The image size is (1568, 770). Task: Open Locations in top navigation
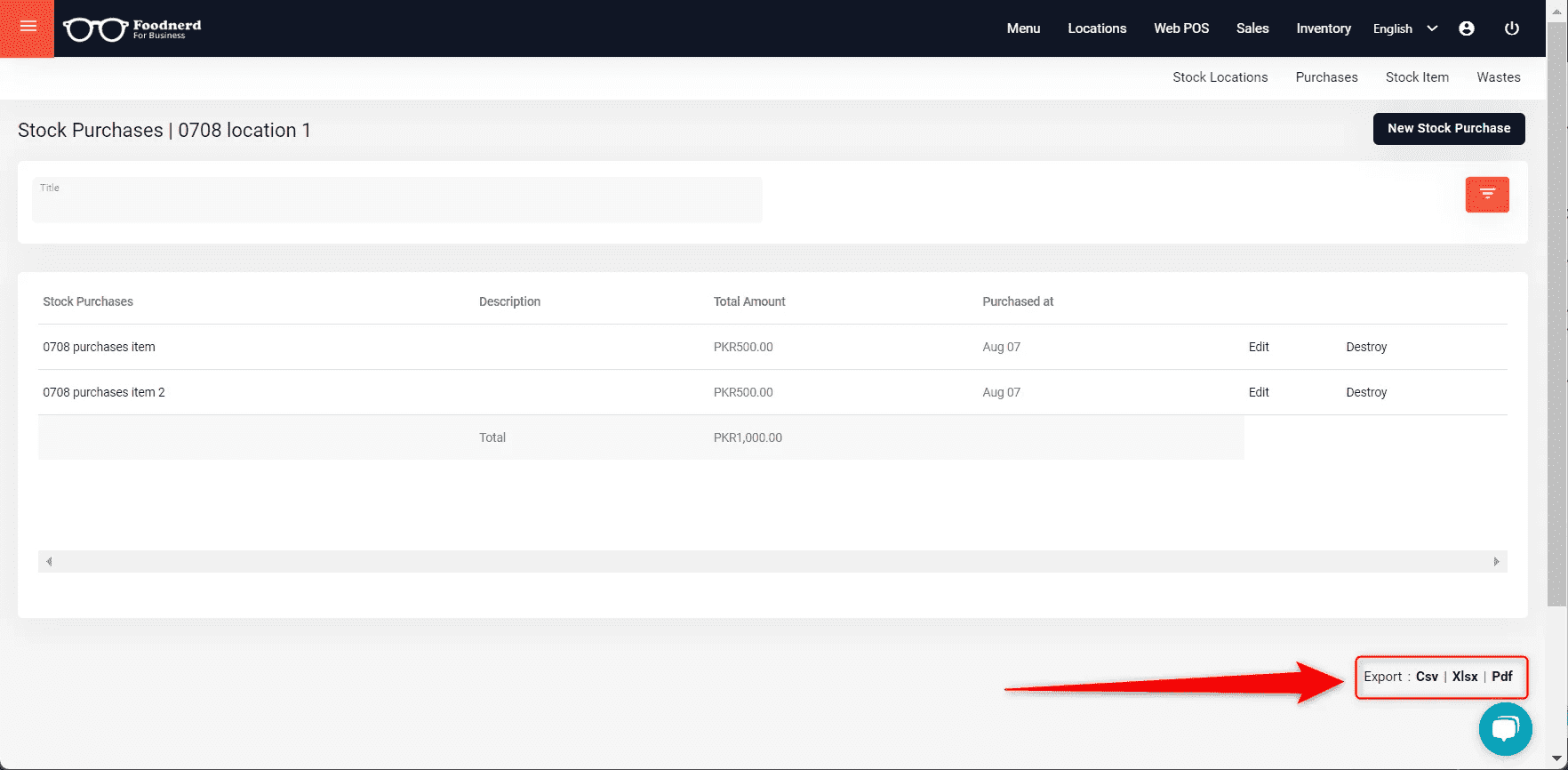point(1097,28)
